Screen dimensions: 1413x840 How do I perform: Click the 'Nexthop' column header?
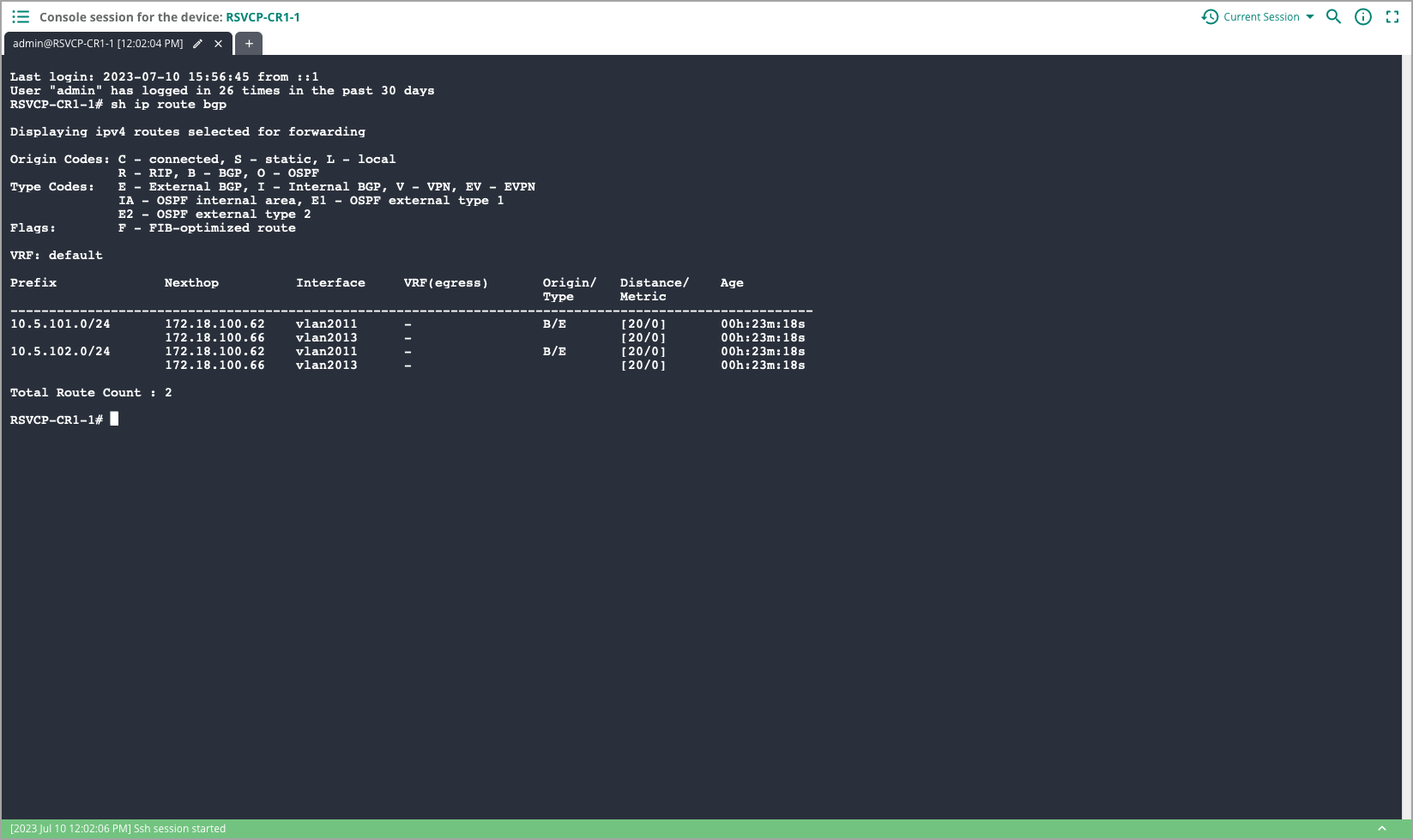[191, 283]
